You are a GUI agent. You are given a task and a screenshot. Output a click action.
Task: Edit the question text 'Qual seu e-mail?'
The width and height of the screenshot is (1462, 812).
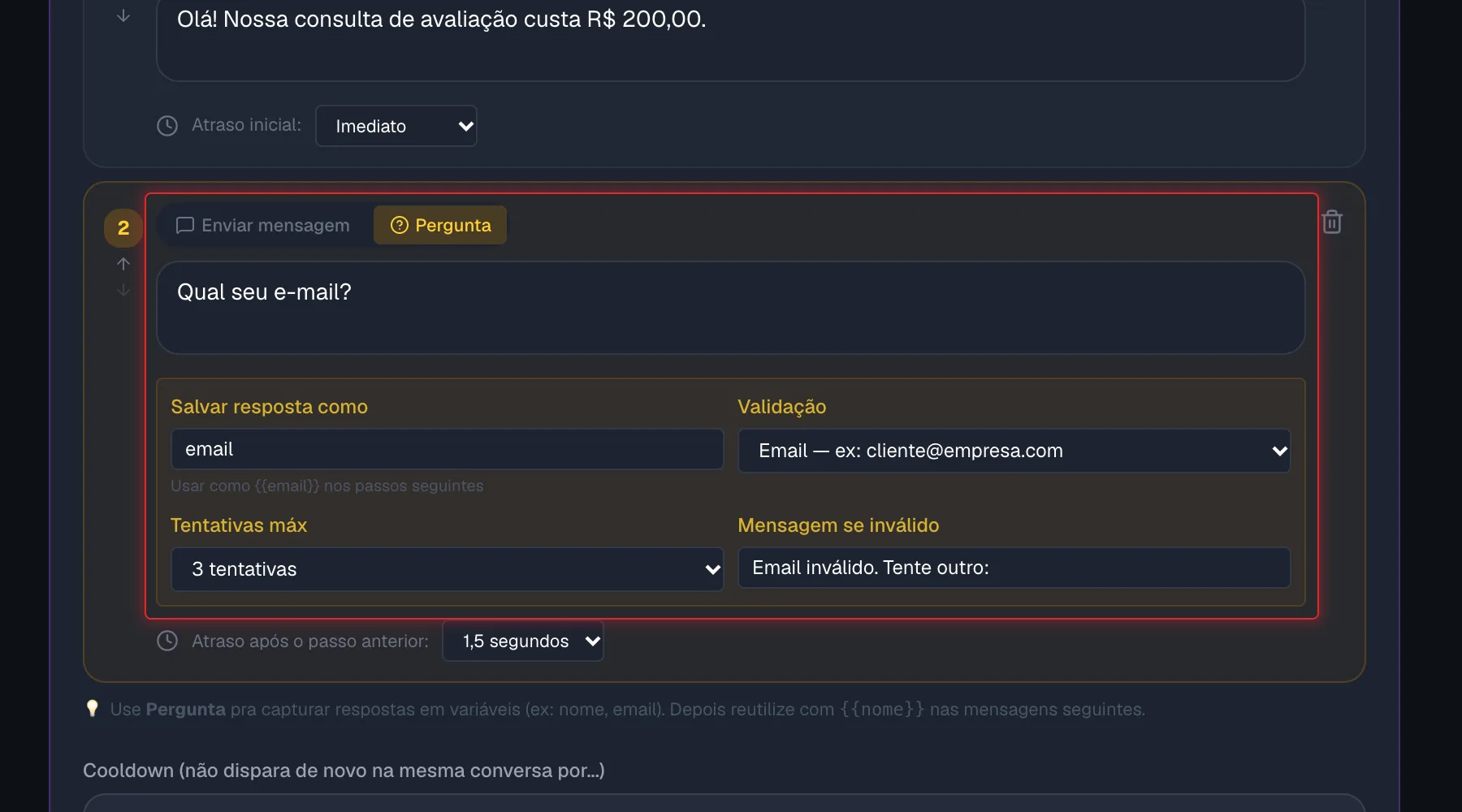pos(731,308)
